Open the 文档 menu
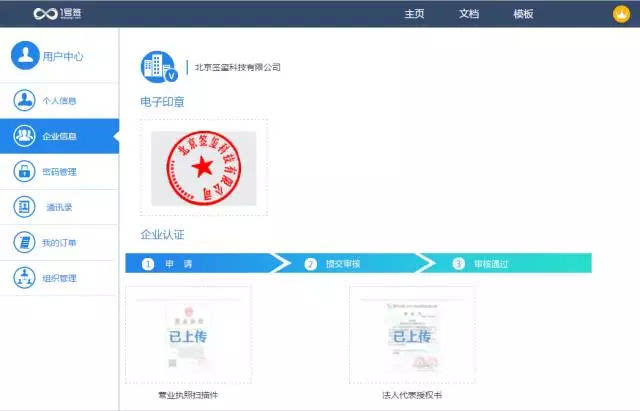Image resolution: width=640 pixels, height=411 pixels. coord(469,14)
